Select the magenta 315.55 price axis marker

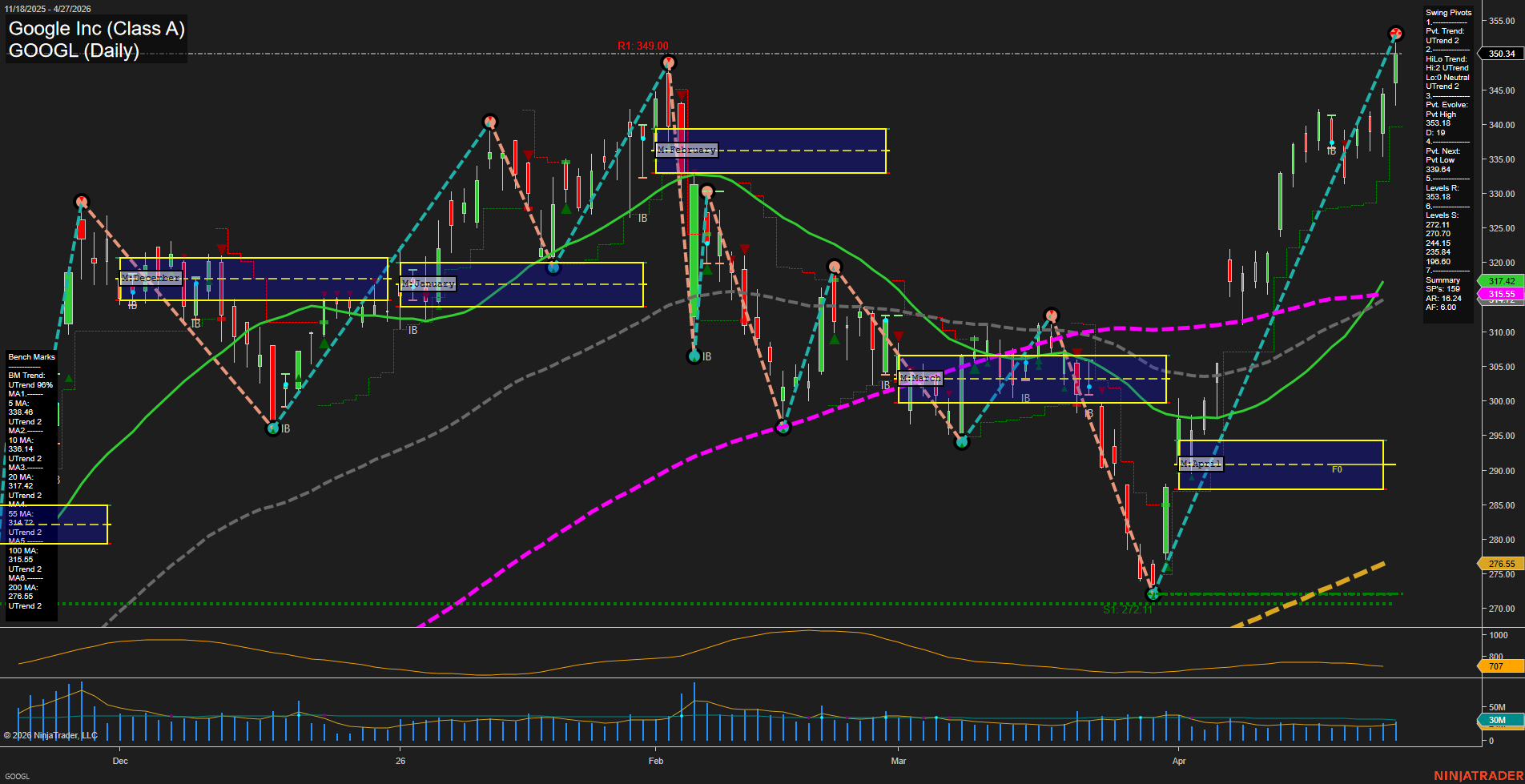[x=1501, y=294]
